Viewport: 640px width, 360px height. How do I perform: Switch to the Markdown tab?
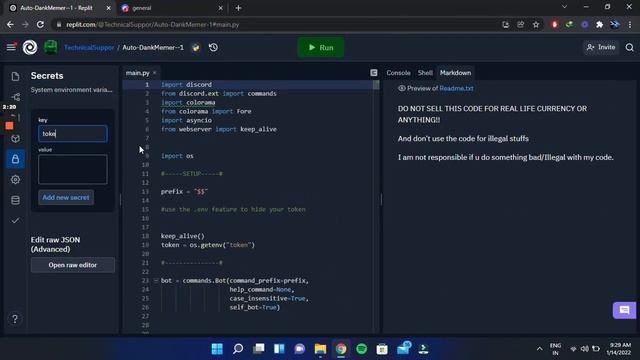click(455, 73)
